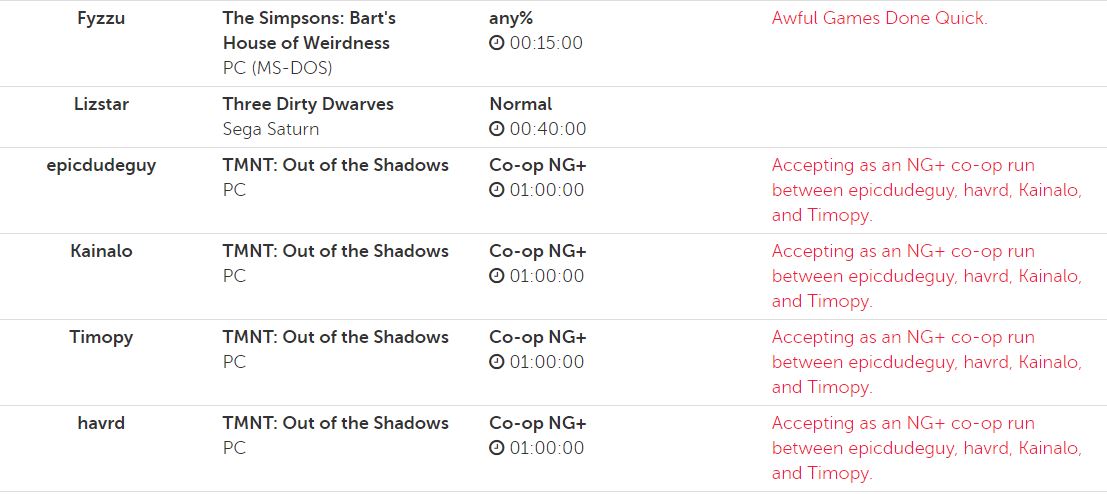Click the clock icon in havrd's row
Viewport: 1107px width, 494px height.
click(497, 449)
